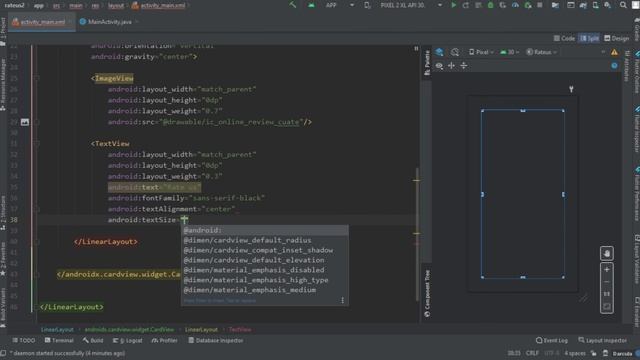Viewport: 640px width, 360px height.
Task: Run the app with the green play button
Action: pos(453,5)
